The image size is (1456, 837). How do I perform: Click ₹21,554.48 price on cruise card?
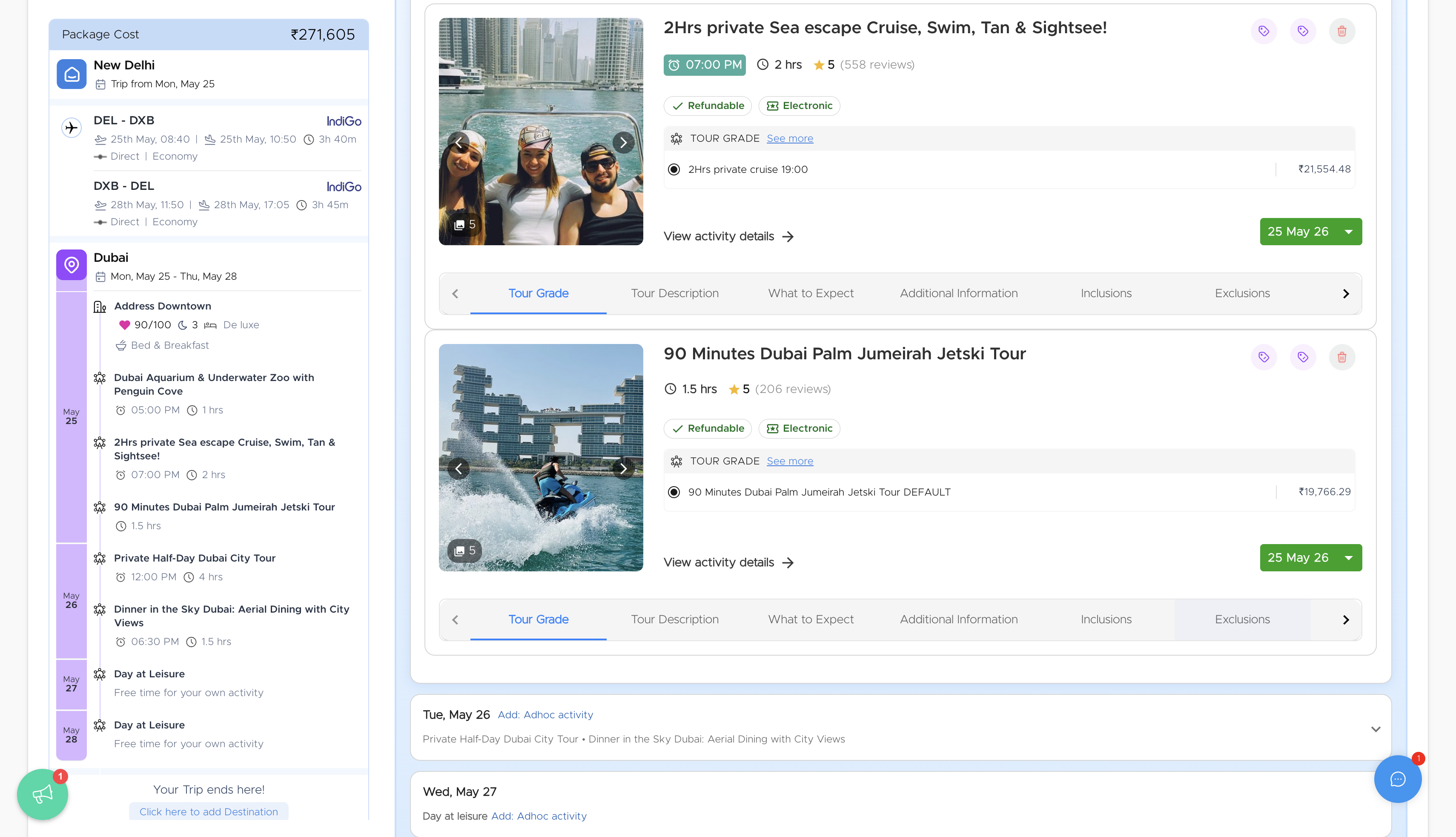[x=1324, y=169]
